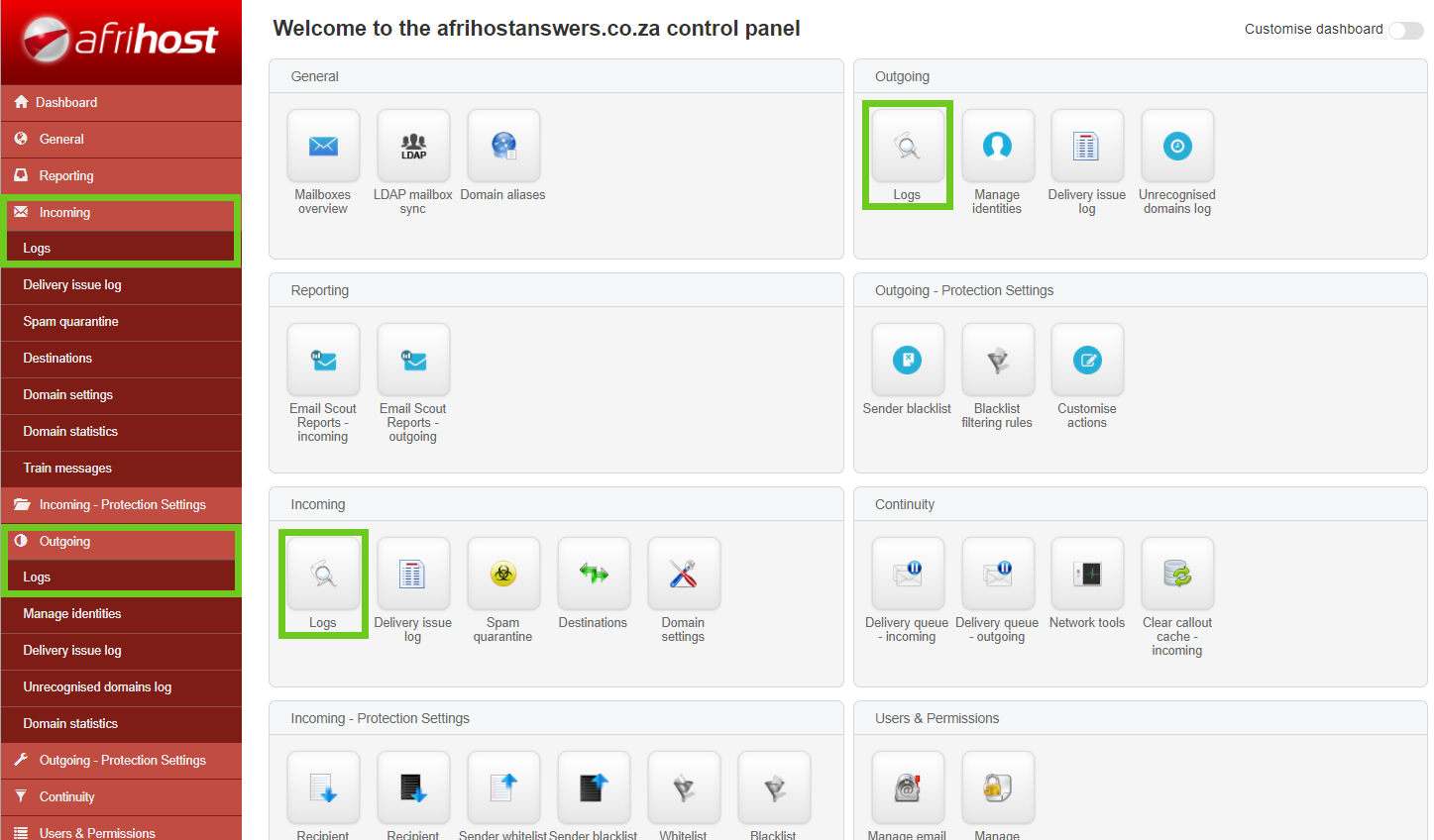Viewport: 1434px width, 840px height.
Task: Click Spam quarantine in the sidebar
Action: click(70, 322)
